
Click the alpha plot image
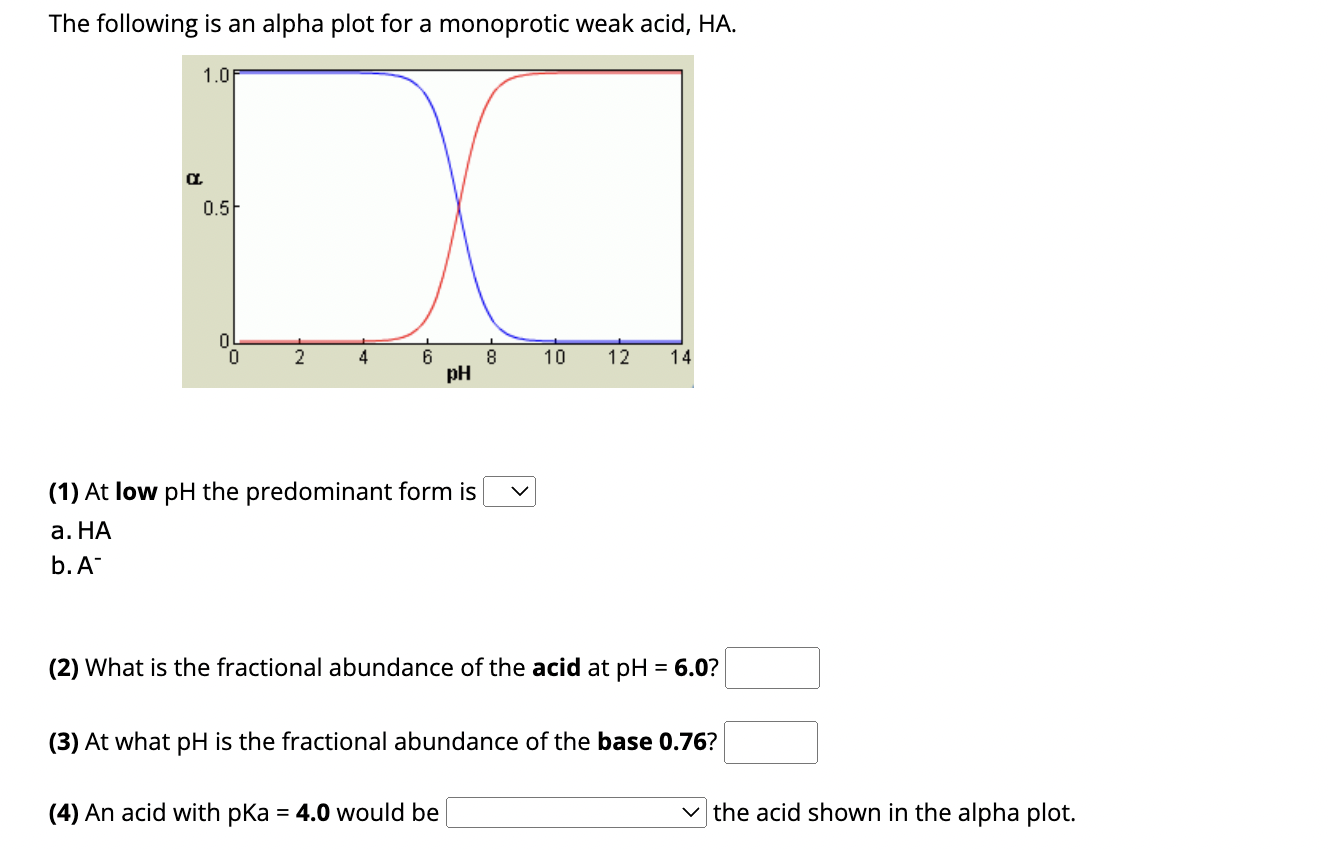pyautogui.click(x=437, y=220)
